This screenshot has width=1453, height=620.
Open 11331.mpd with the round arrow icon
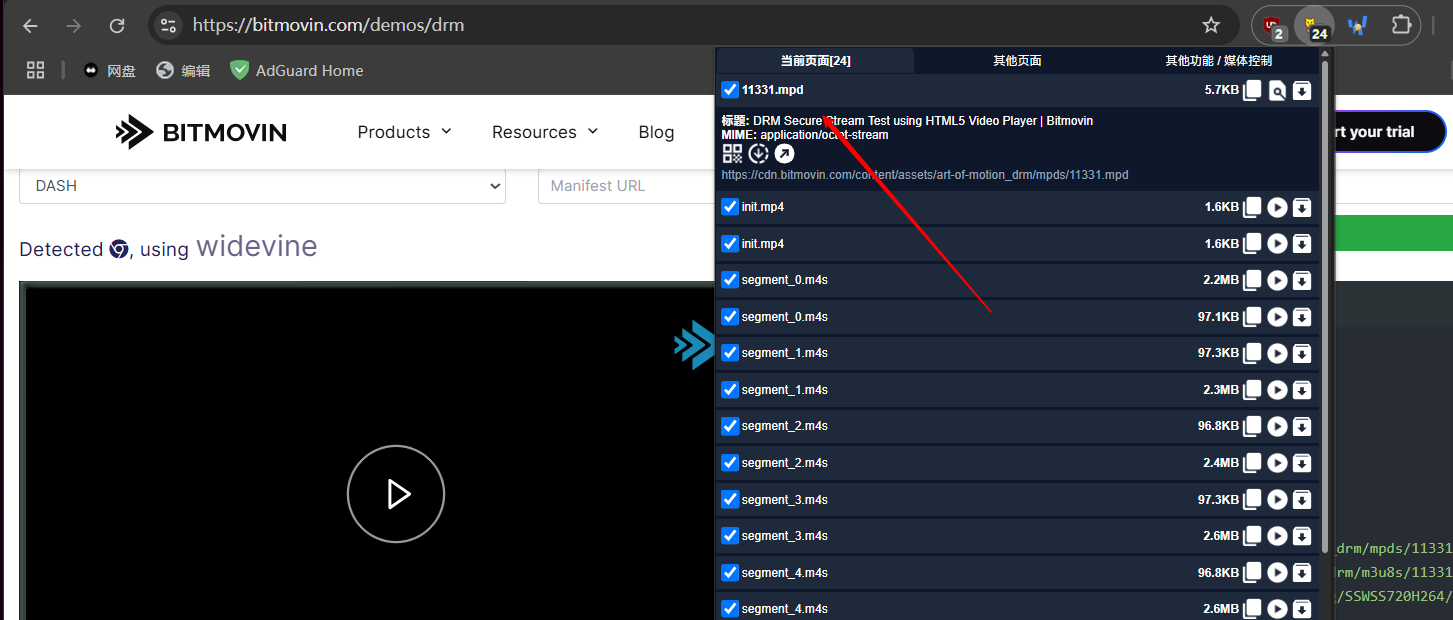tap(785, 153)
